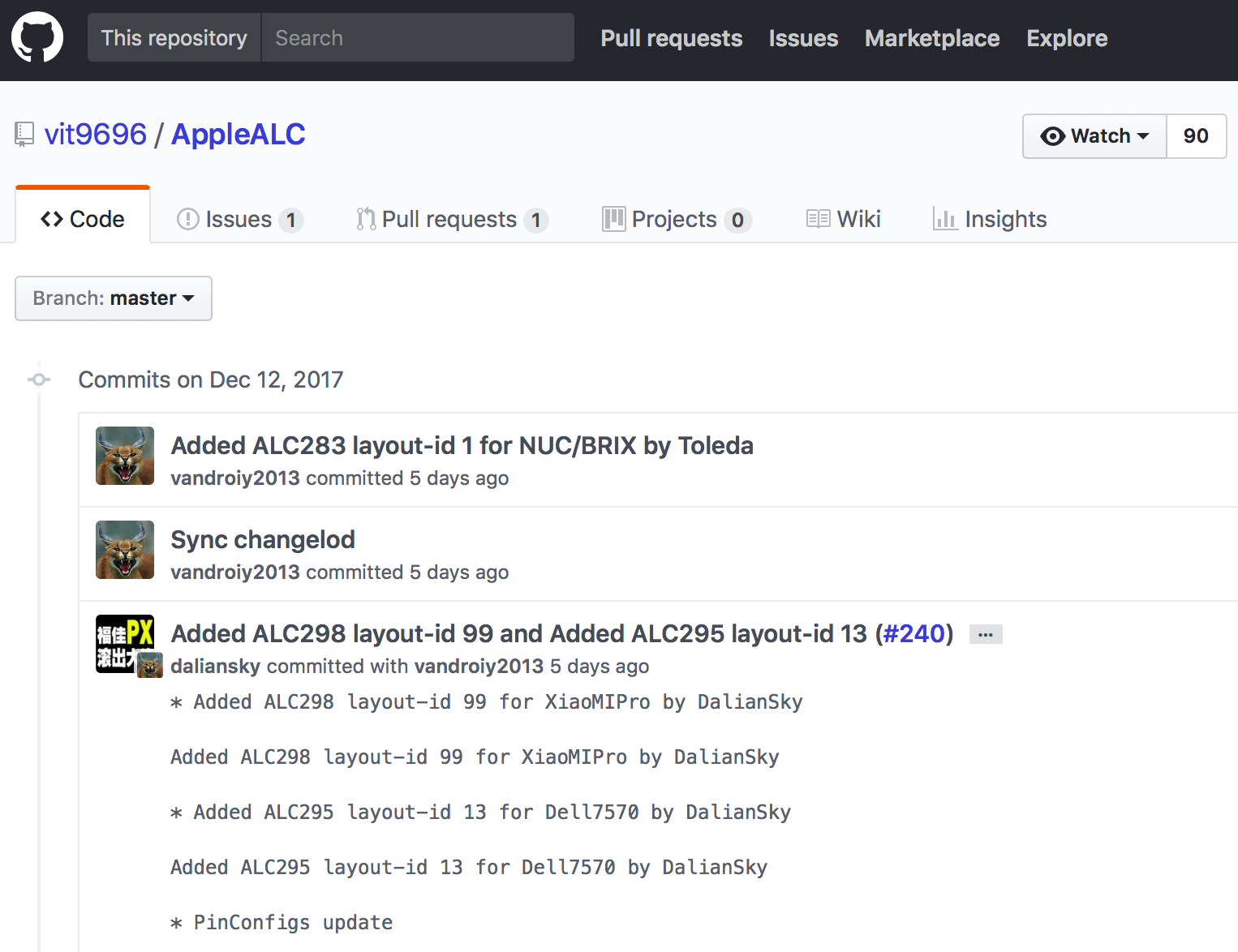Click line '* PinConfigs update'
Screen dimensions: 1238x952
pos(282,923)
